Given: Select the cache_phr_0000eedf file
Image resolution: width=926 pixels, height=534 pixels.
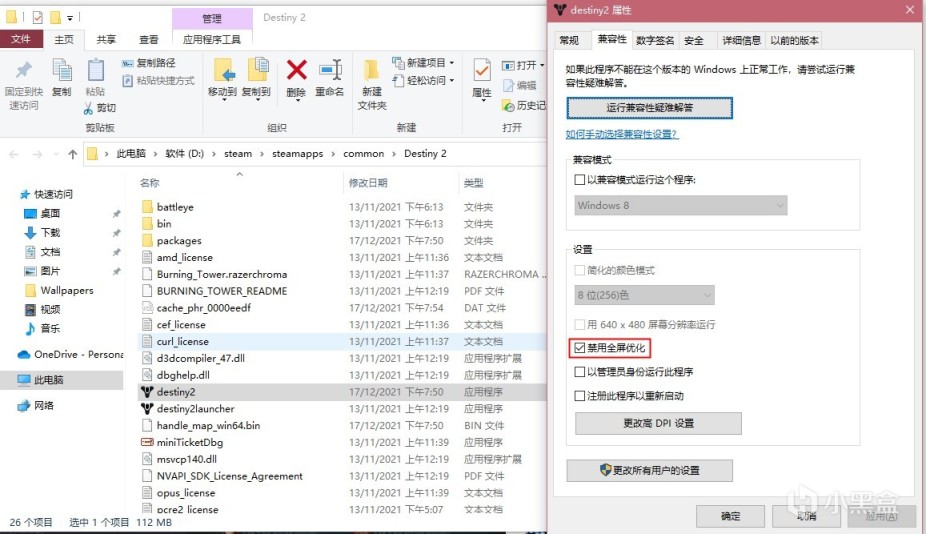Looking at the screenshot, I should point(204,308).
